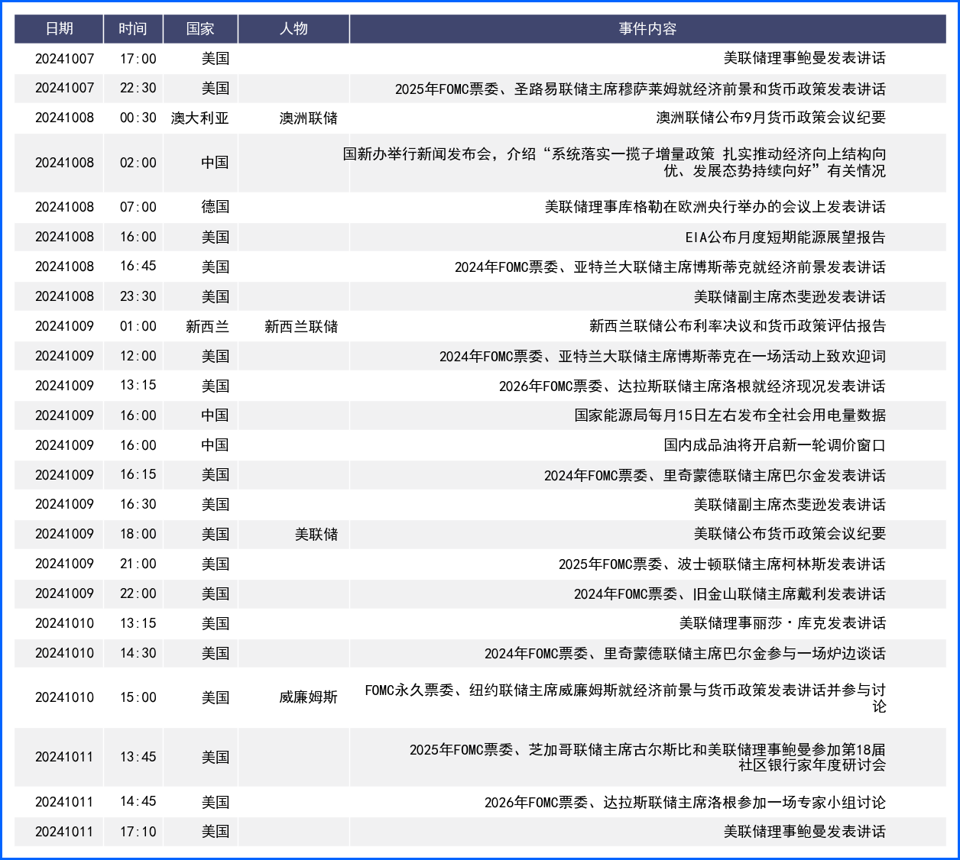
Task: Select the 波士顿联储主席柯林斯 event text
Action: pos(722,564)
